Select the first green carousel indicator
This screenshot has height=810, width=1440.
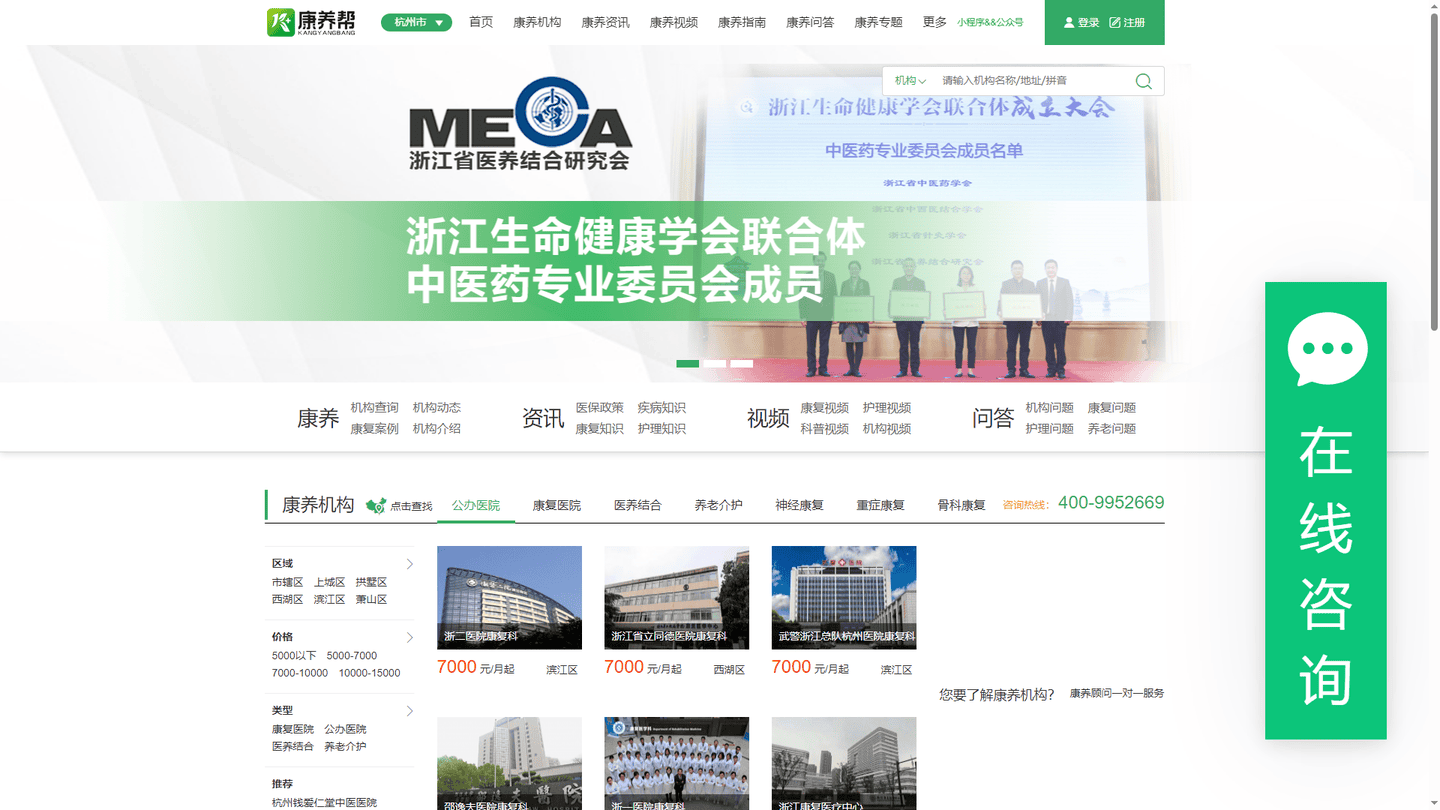[687, 364]
